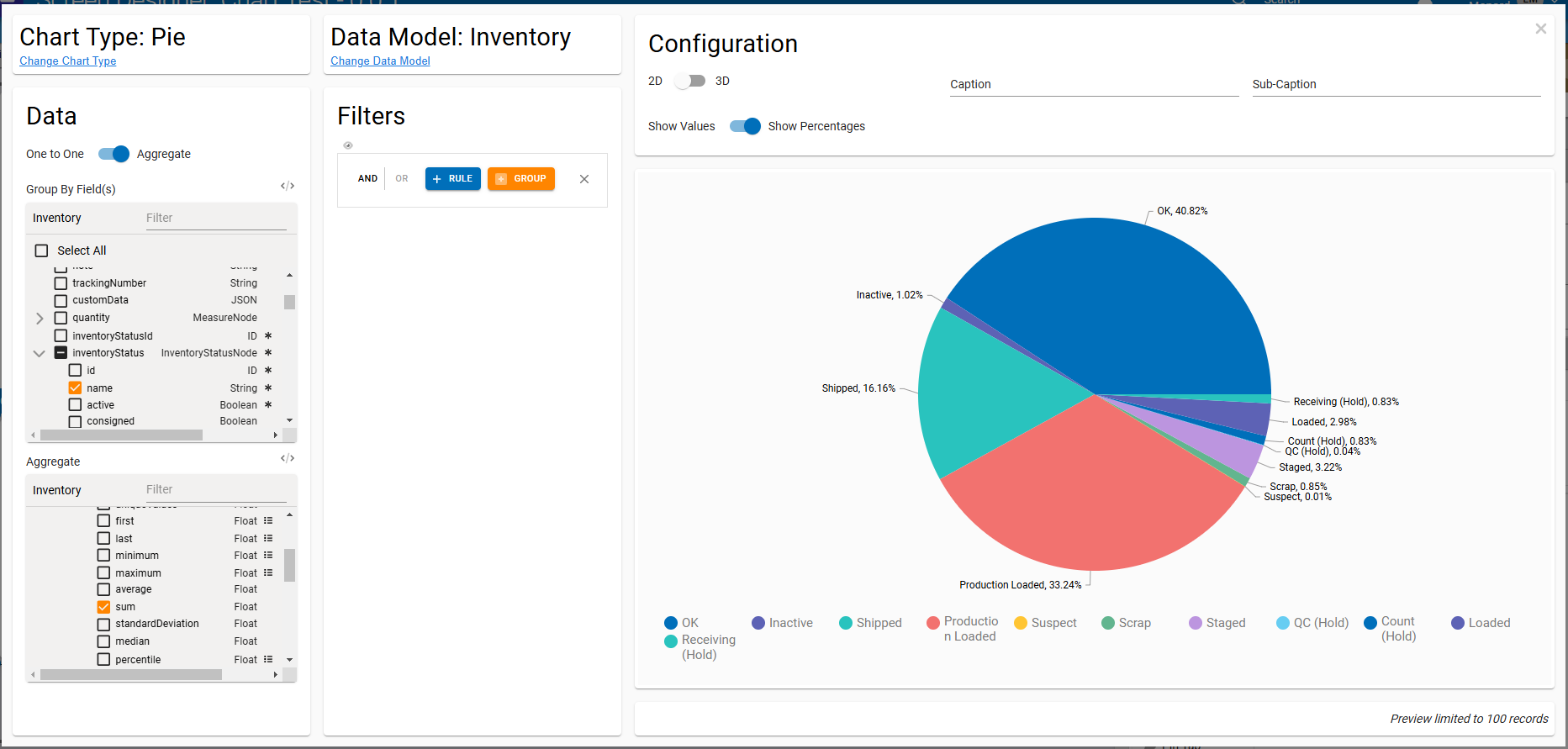Collapse the inventoryStatus tree node
Viewport: 1568px width, 749px height.
(x=39, y=353)
